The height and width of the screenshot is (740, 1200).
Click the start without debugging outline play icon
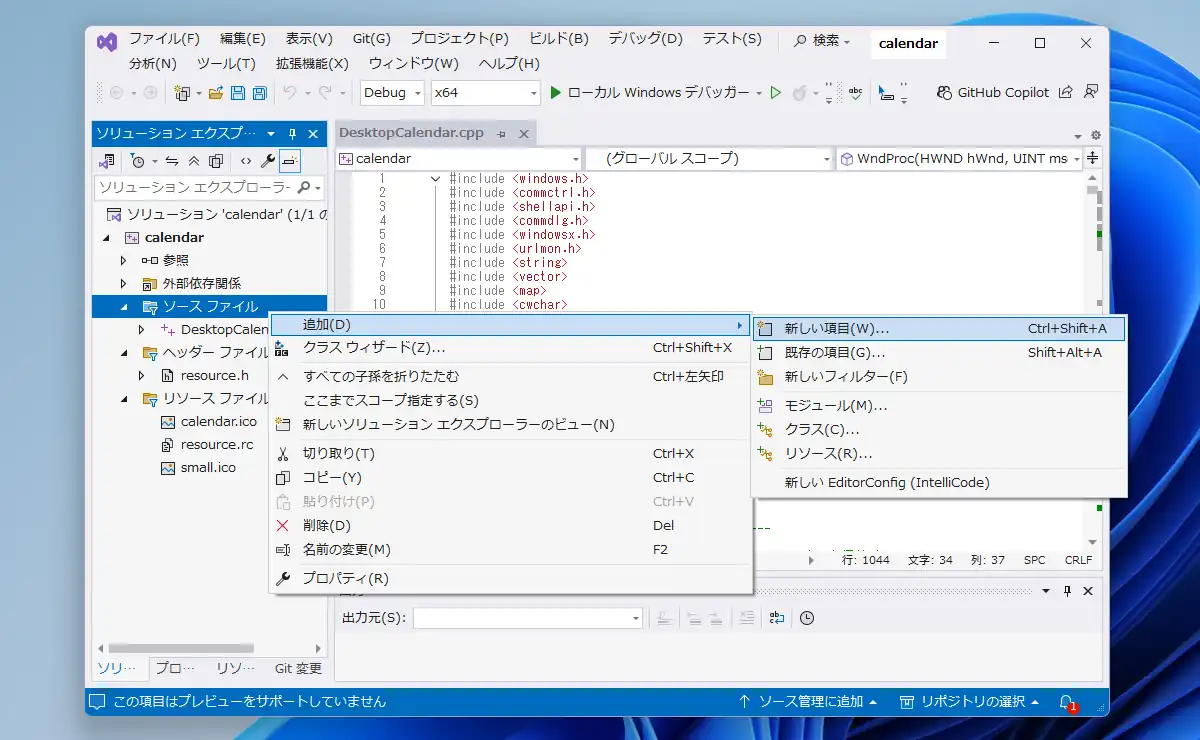coord(775,92)
